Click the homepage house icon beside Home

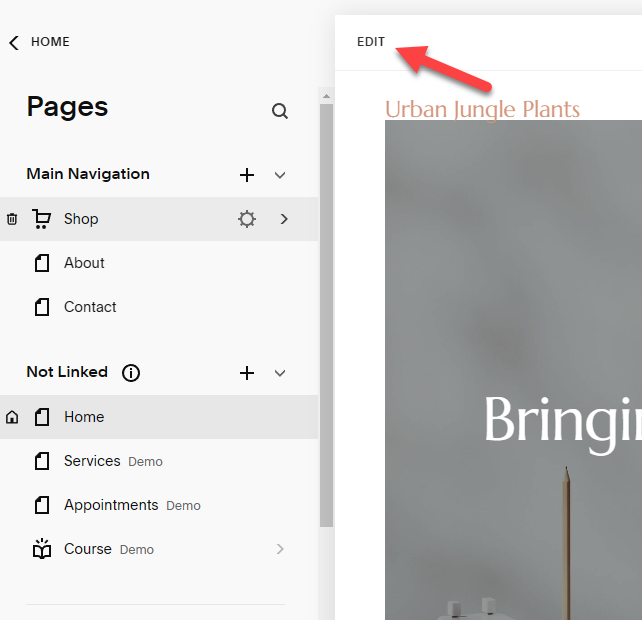[12, 417]
